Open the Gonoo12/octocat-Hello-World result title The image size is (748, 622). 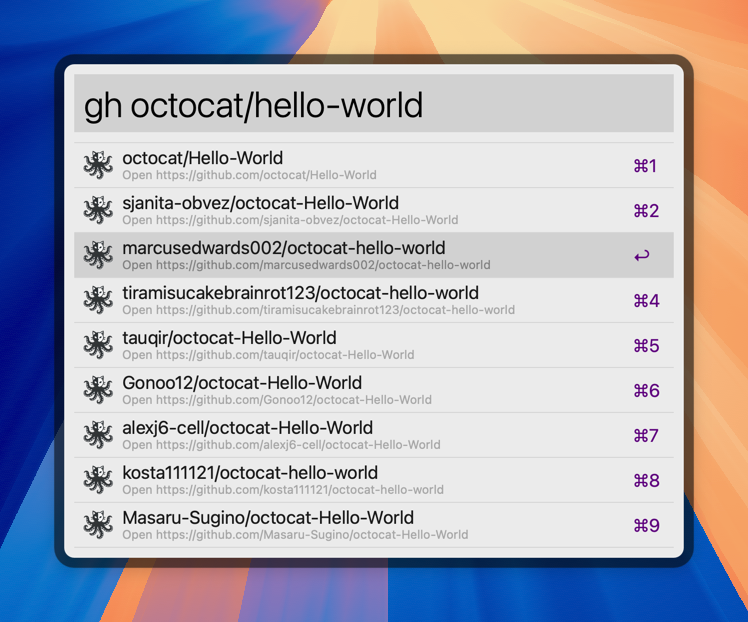pos(242,383)
